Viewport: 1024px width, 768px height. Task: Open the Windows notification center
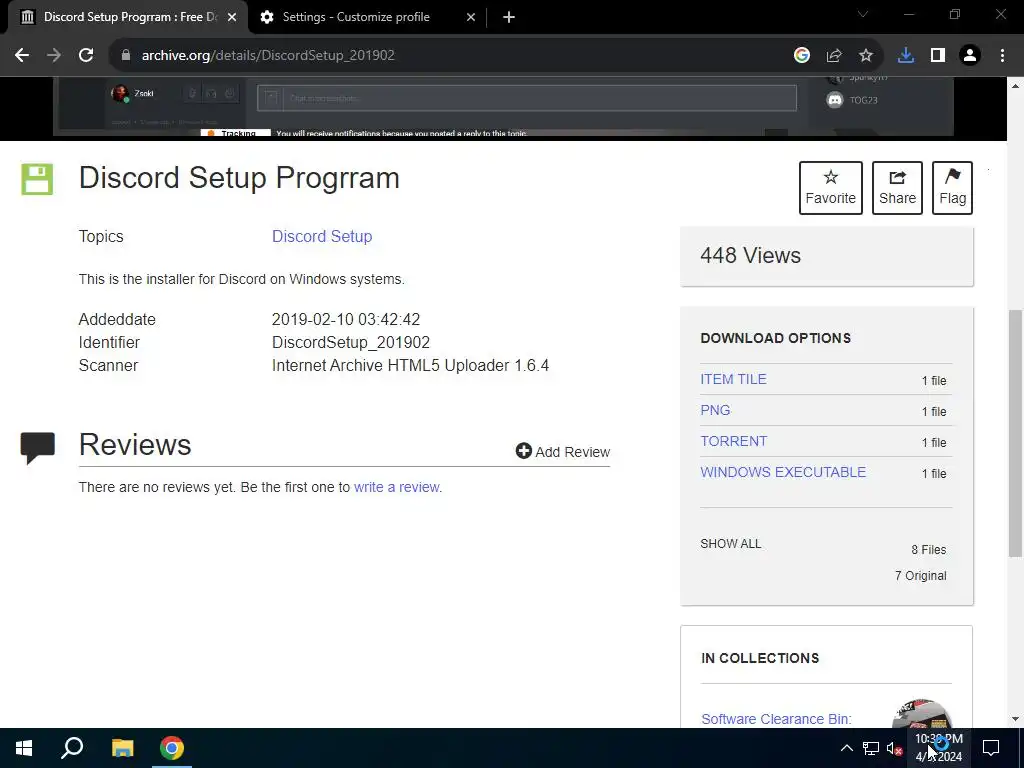tap(991, 748)
